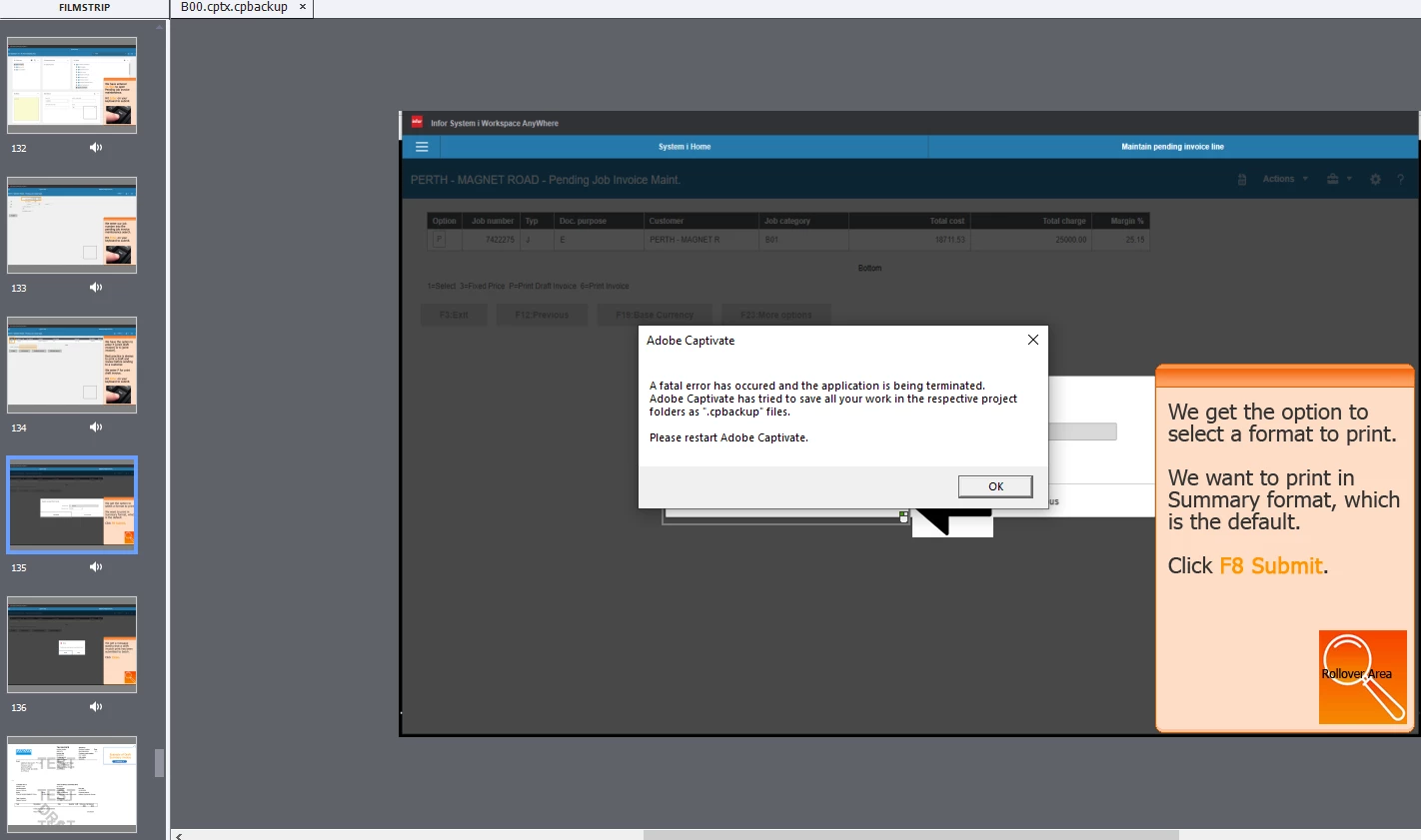Image resolution: width=1421 pixels, height=840 pixels.
Task: Click the horizontal scrollbar left arrow
Action: [x=179, y=835]
